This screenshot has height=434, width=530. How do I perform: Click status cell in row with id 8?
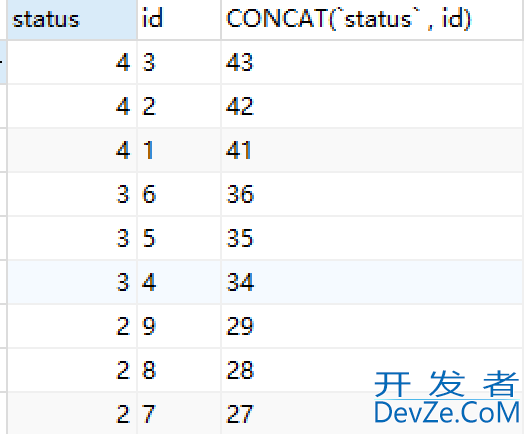pyautogui.click(x=72, y=370)
